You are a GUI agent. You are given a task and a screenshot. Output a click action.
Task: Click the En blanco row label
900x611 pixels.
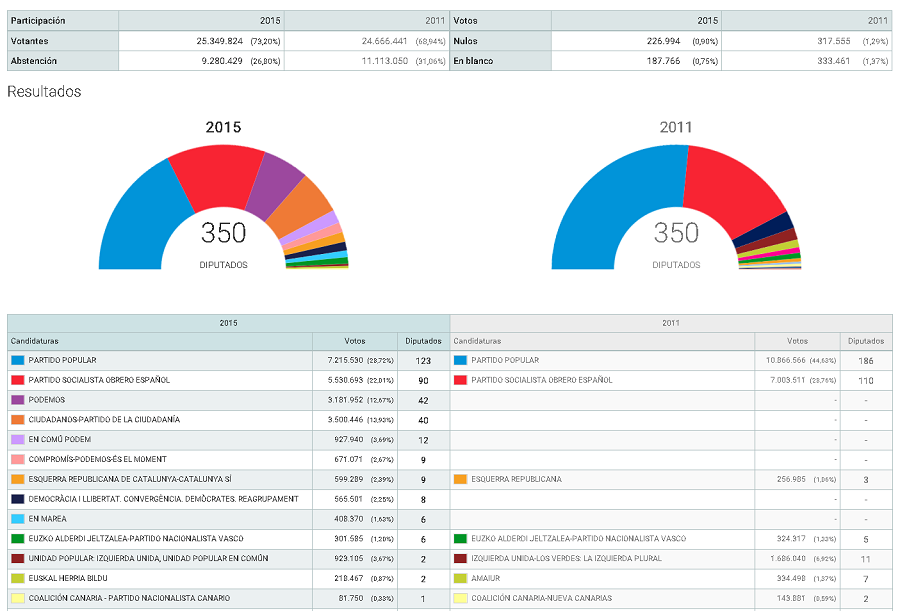coord(473,61)
